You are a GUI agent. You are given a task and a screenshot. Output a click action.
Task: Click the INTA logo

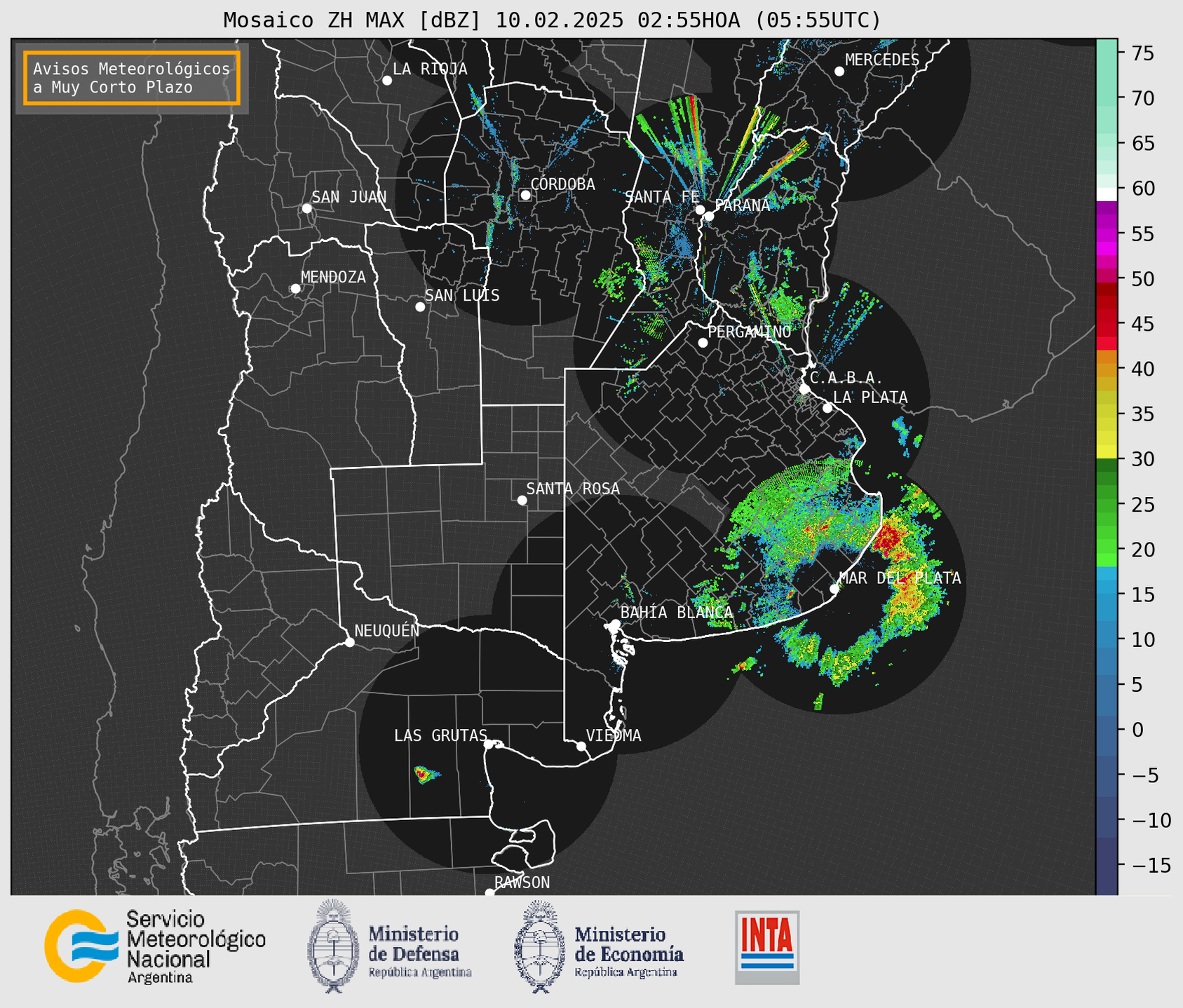(x=767, y=947)
